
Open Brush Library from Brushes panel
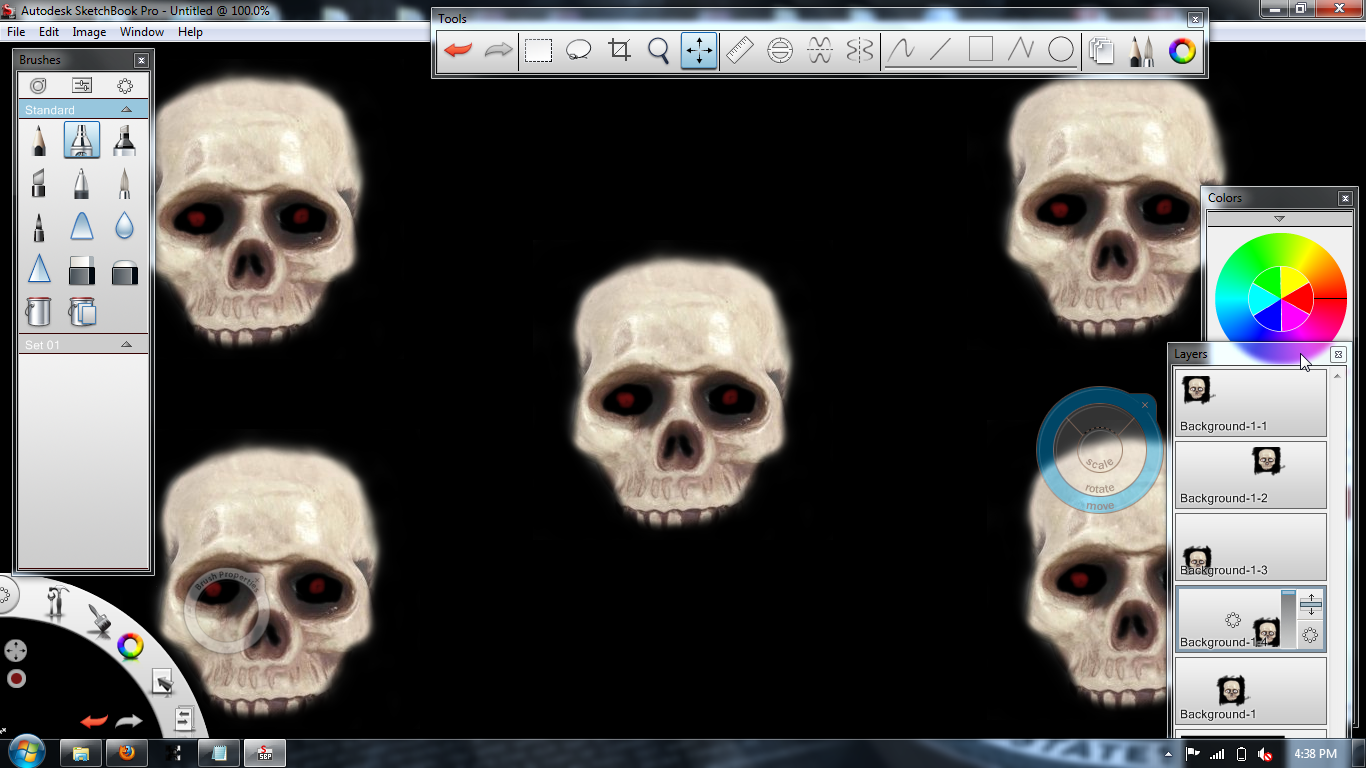(38, 86)
